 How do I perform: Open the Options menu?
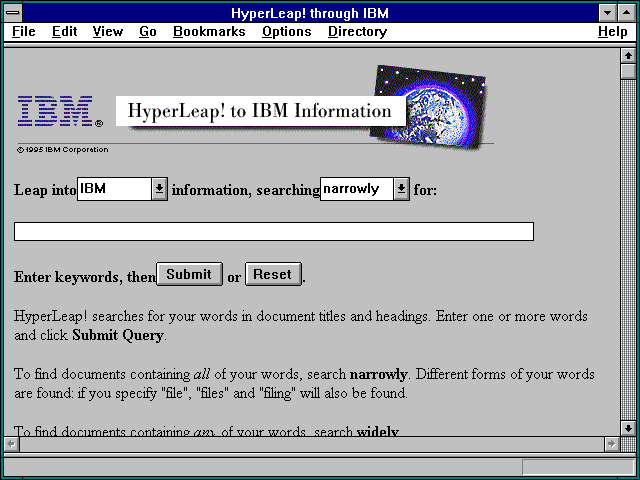[x=287, y=31]
